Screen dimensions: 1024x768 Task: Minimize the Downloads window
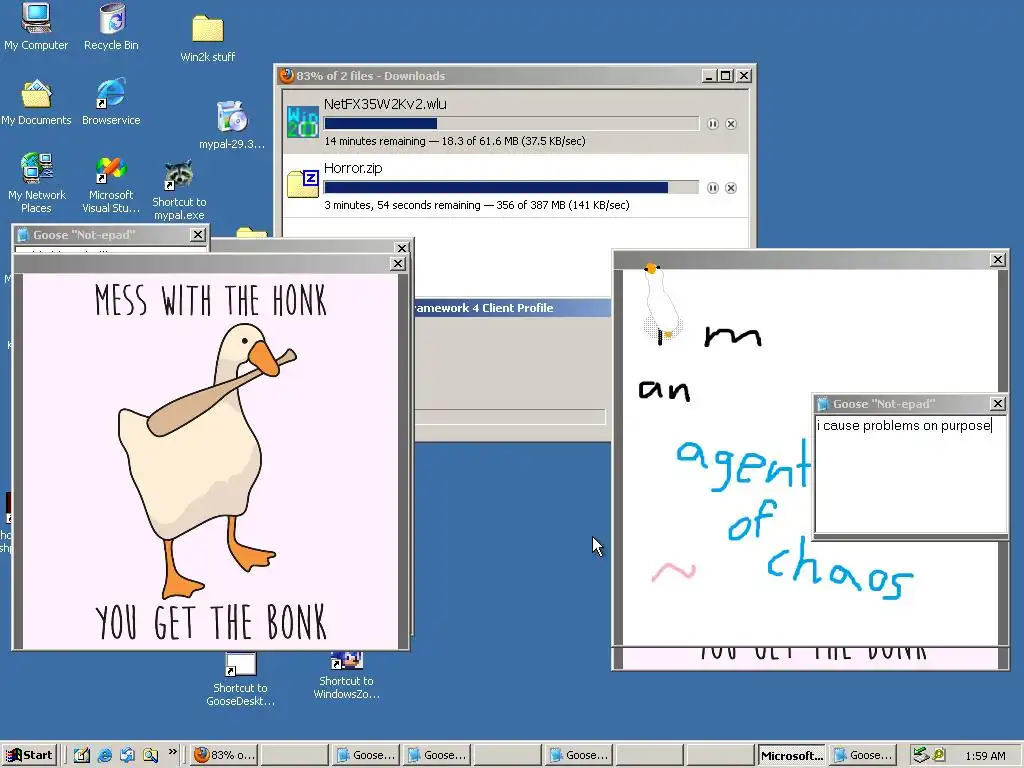coord(710,76)
